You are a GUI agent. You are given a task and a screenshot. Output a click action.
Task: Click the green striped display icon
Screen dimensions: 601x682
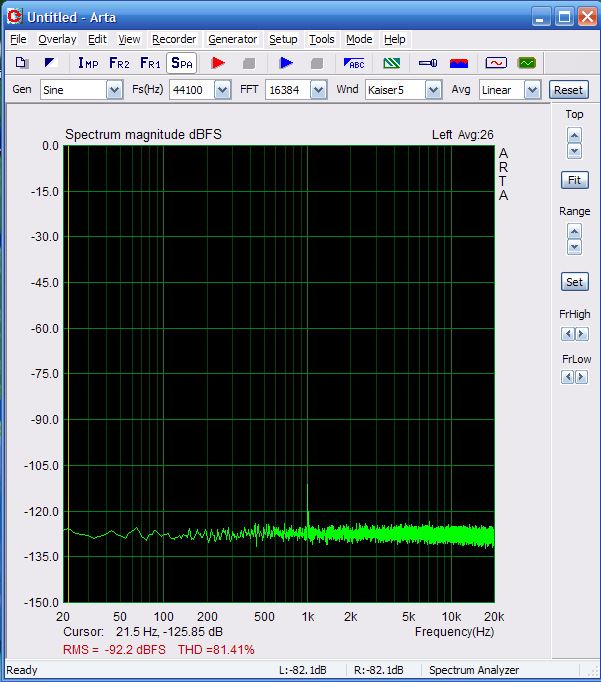point(392,64)
